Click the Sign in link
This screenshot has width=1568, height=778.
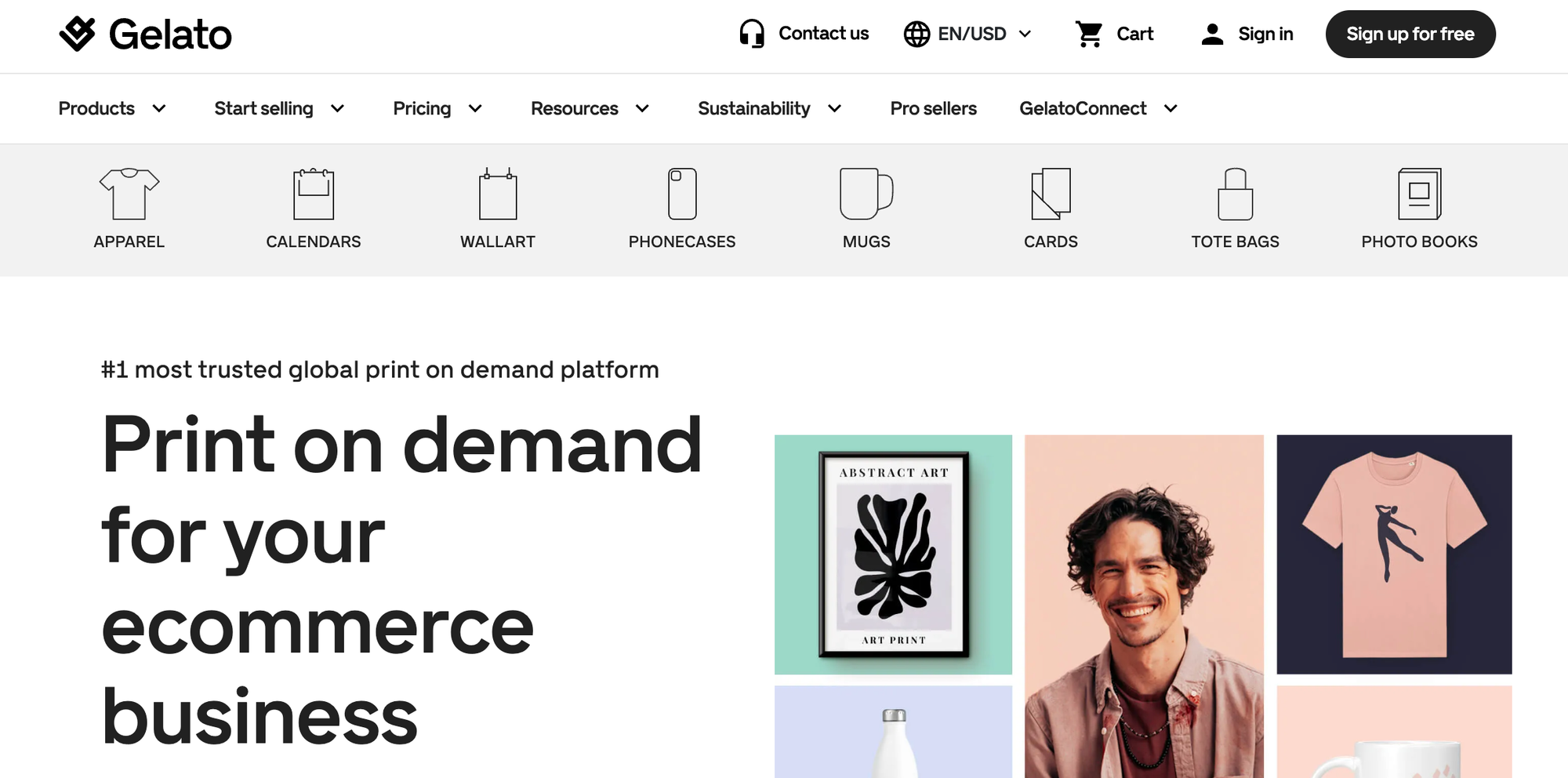[x=1247, y=34]
